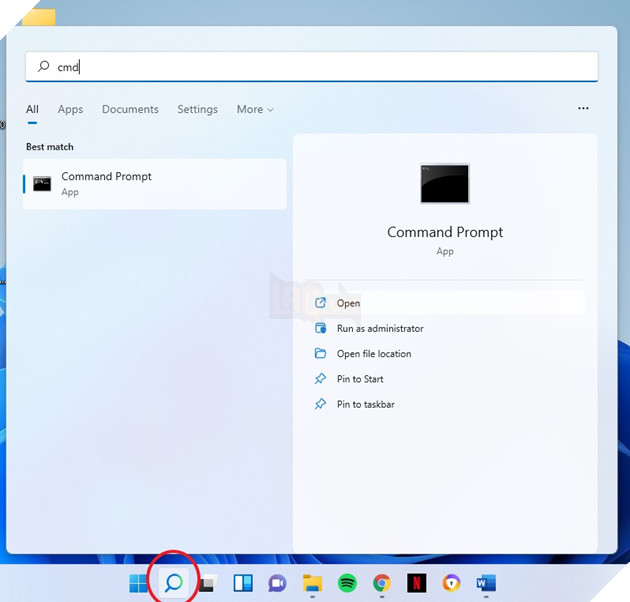
Task: Click Open in the Command Prompt panel
Action: click(447, 303)
